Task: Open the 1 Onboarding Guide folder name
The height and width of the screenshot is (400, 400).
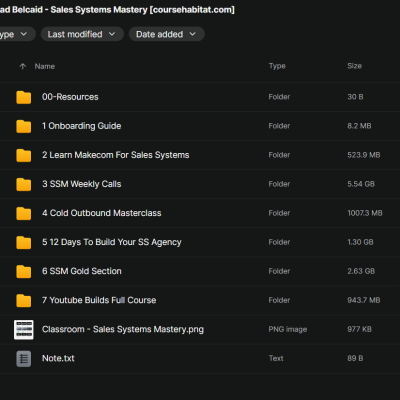Action: [x=81, y=126]
